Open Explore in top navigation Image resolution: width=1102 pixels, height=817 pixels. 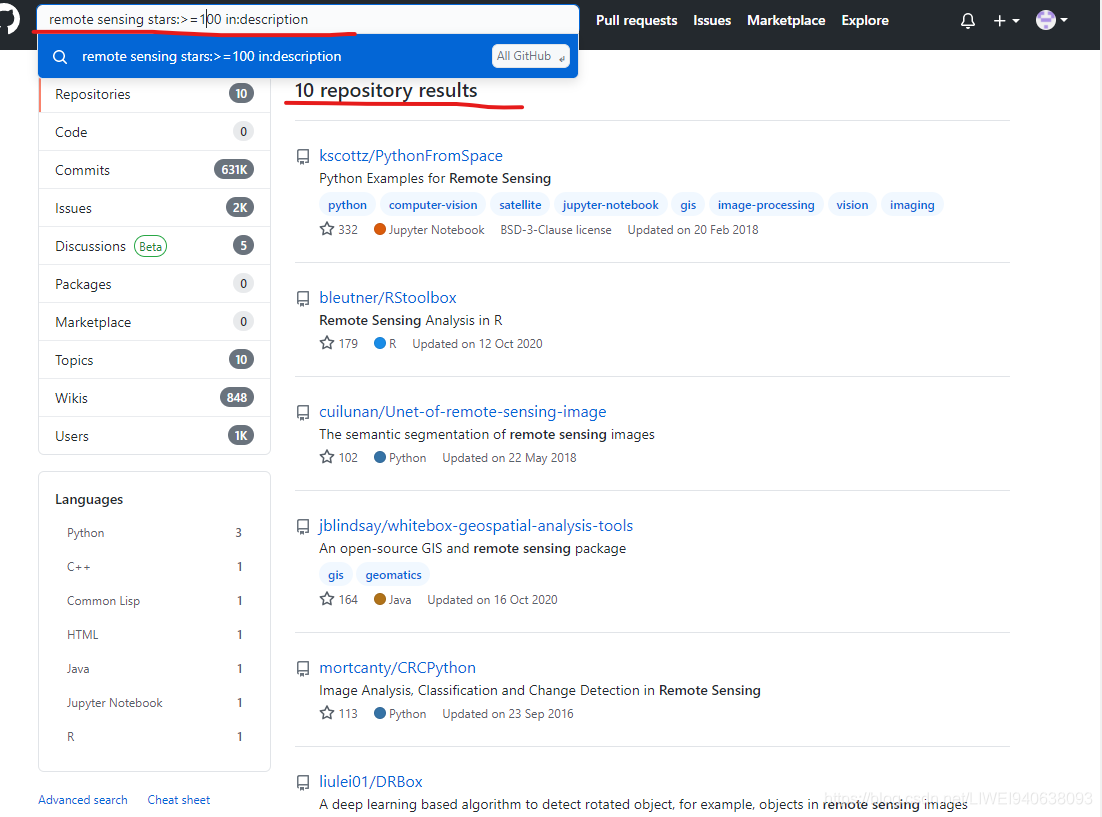pyautogui.click(x=864, y=20)
